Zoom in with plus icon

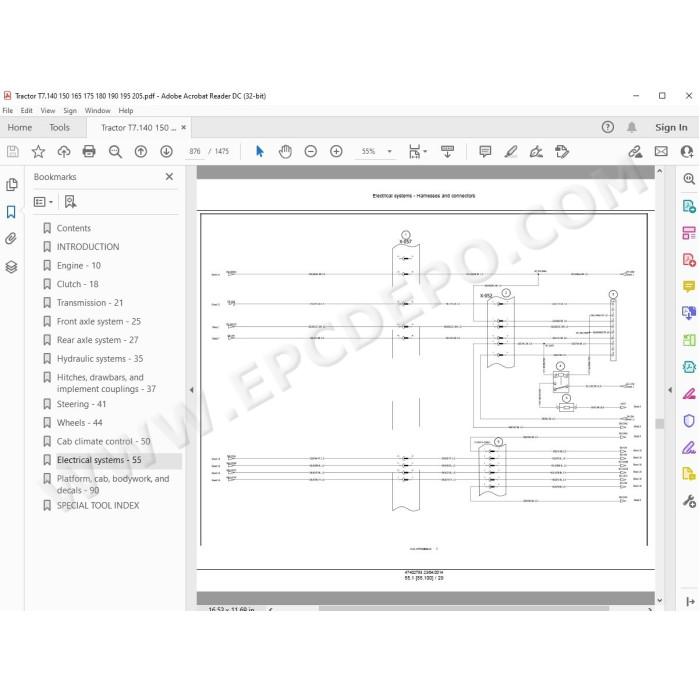[x=336, y=152]
